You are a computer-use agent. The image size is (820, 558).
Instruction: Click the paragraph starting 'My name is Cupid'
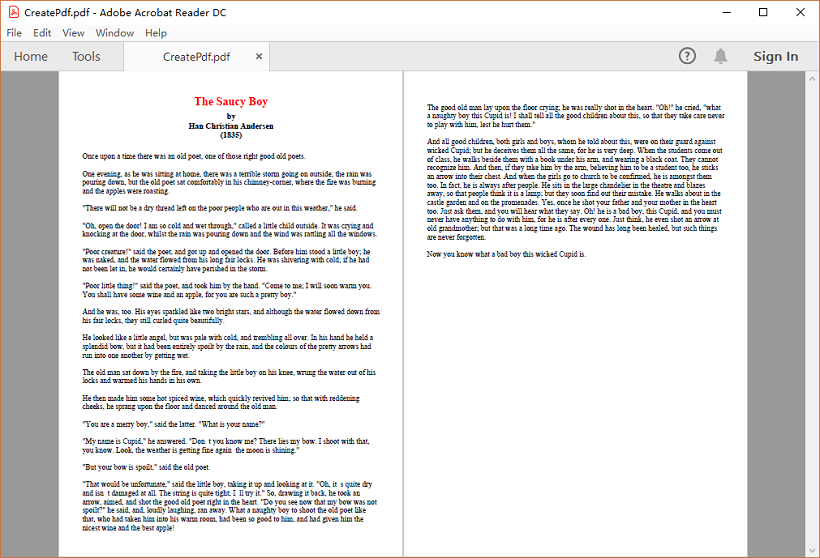[x=226, y=446]
